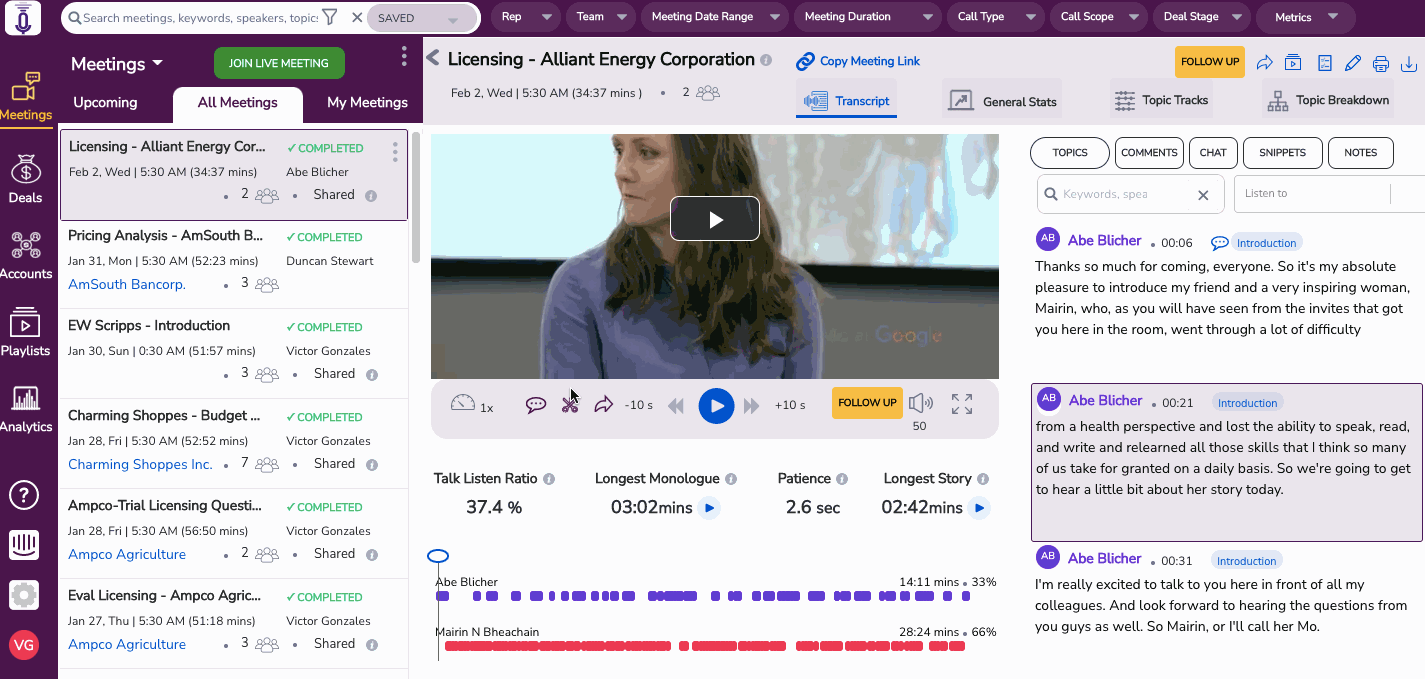The image size is (1425, 679).
Task: Download the meeting recording
Action: (1409, 64)
